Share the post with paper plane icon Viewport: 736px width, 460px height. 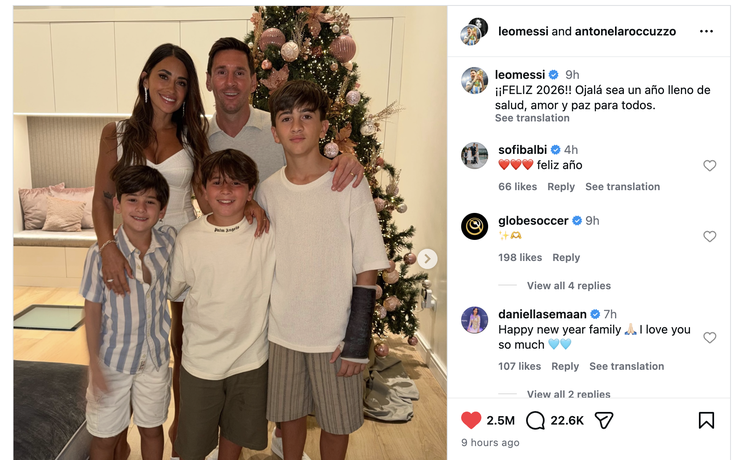[604, 420]
